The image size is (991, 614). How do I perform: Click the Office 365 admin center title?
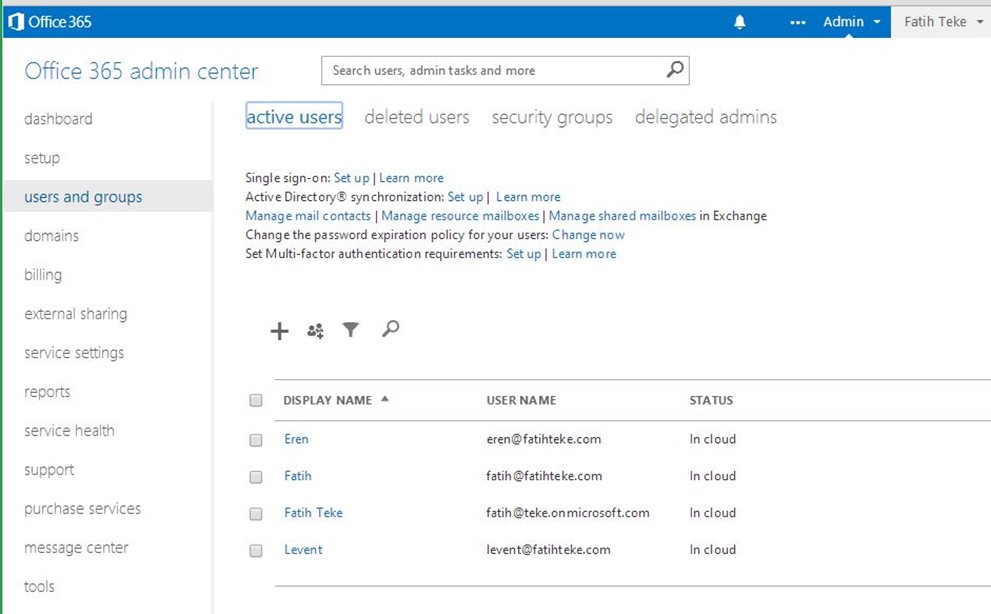pos(141,71)
